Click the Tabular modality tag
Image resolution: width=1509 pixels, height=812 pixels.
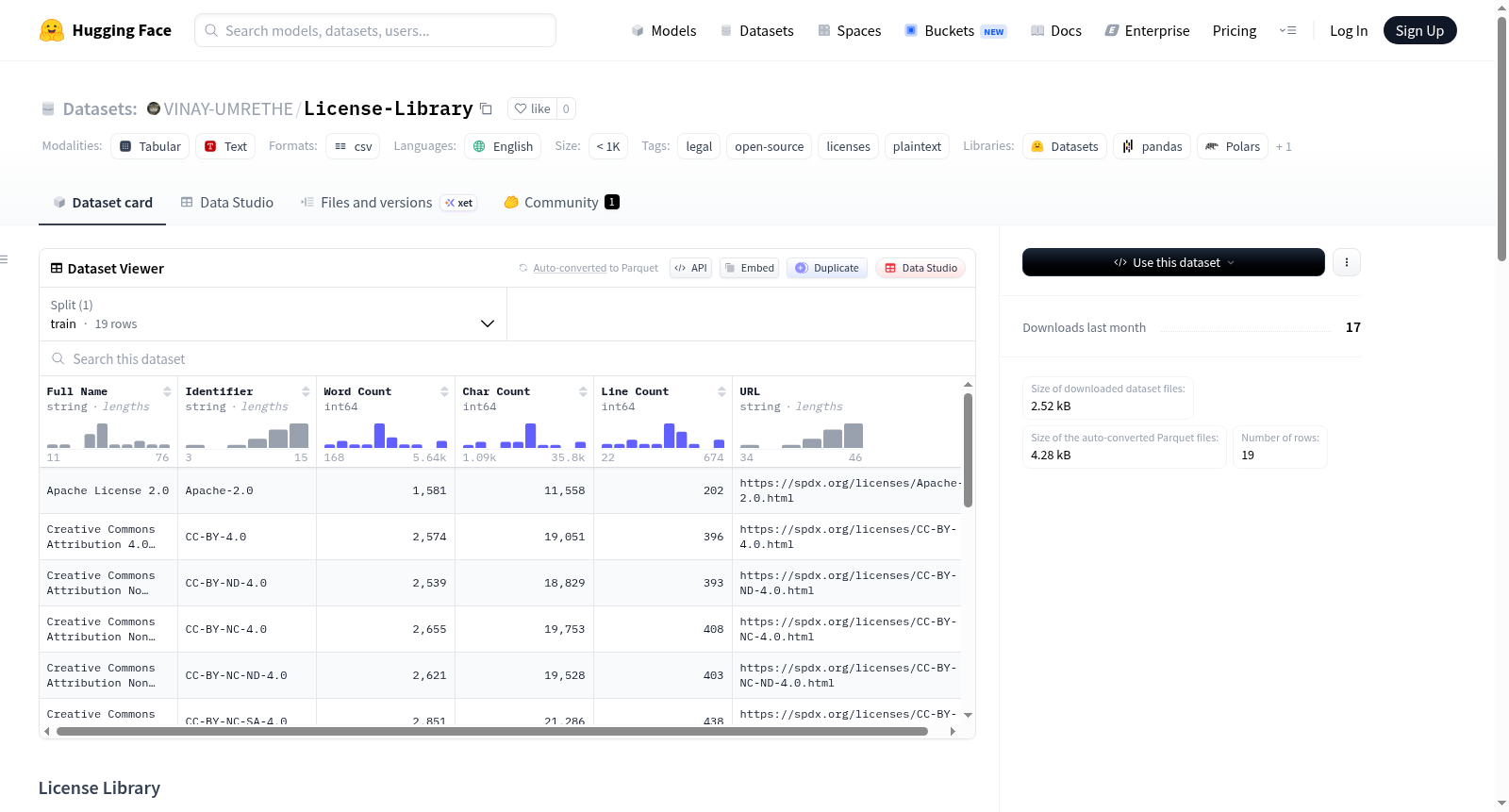151,146
